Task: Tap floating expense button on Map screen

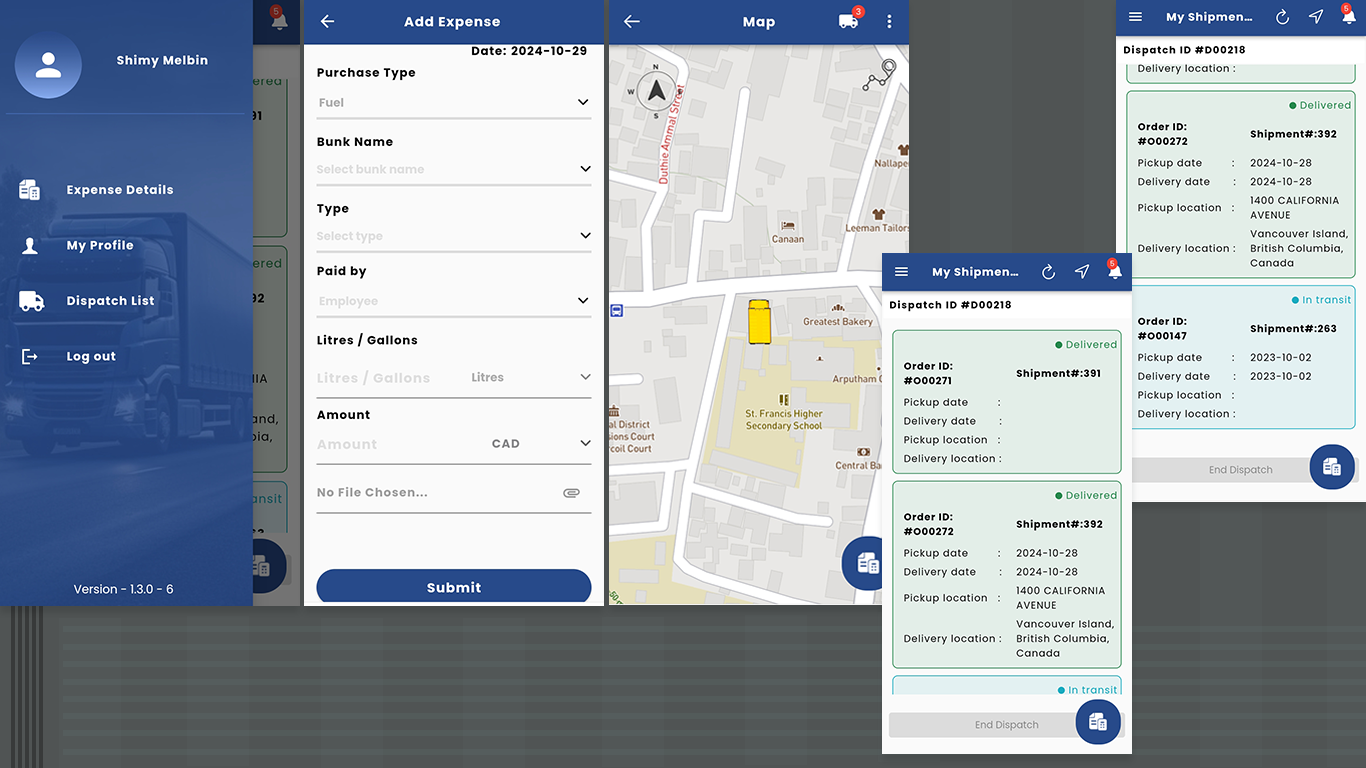Action: click(866, 562)
